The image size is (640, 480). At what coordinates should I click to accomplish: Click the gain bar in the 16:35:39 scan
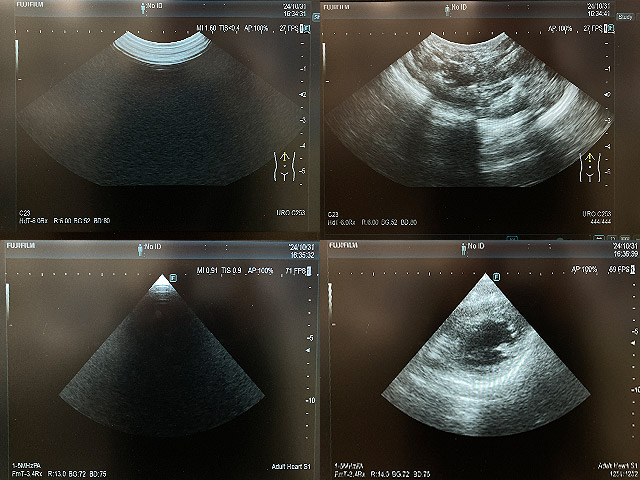pos(330,301)
